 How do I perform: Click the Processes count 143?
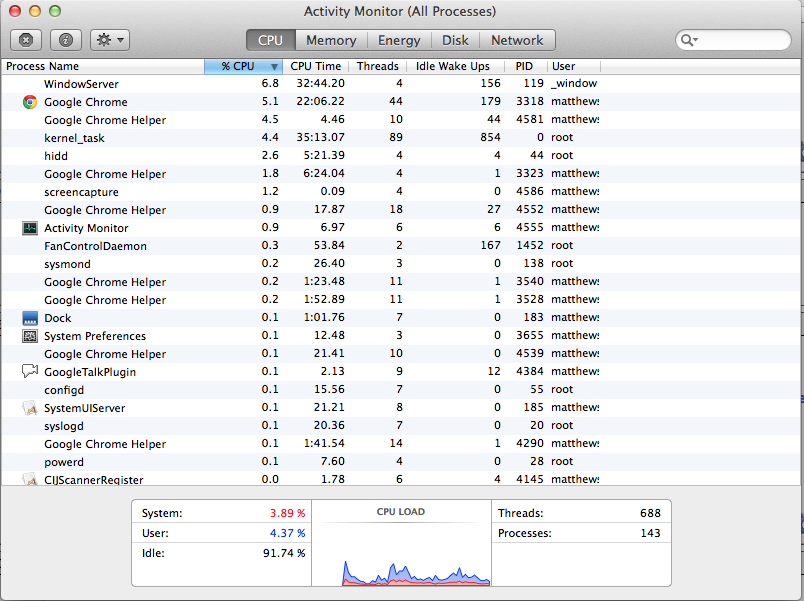(x=650, y=533)
